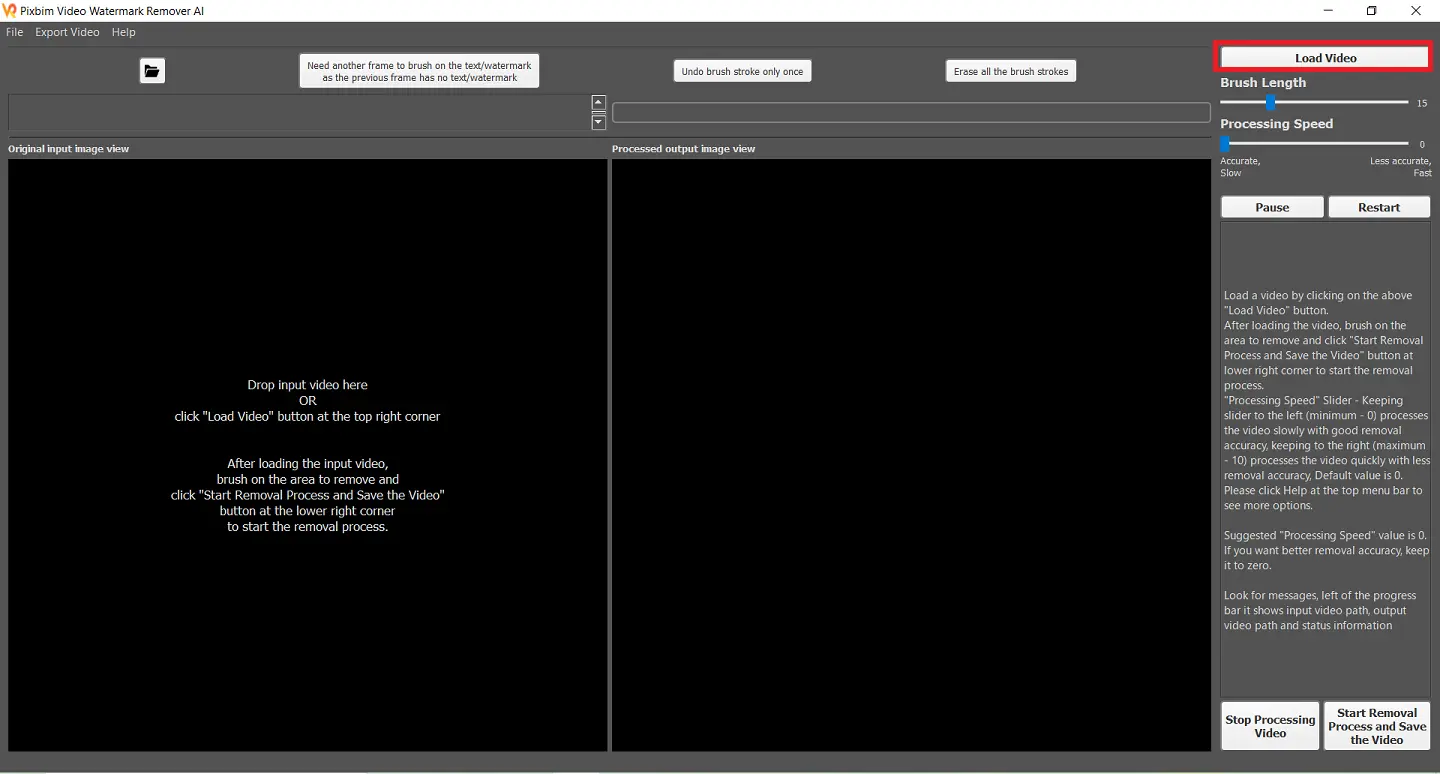1440x774 pixels.
Task: Click the Processing Speed slider handle
Action: (1225, 144)
